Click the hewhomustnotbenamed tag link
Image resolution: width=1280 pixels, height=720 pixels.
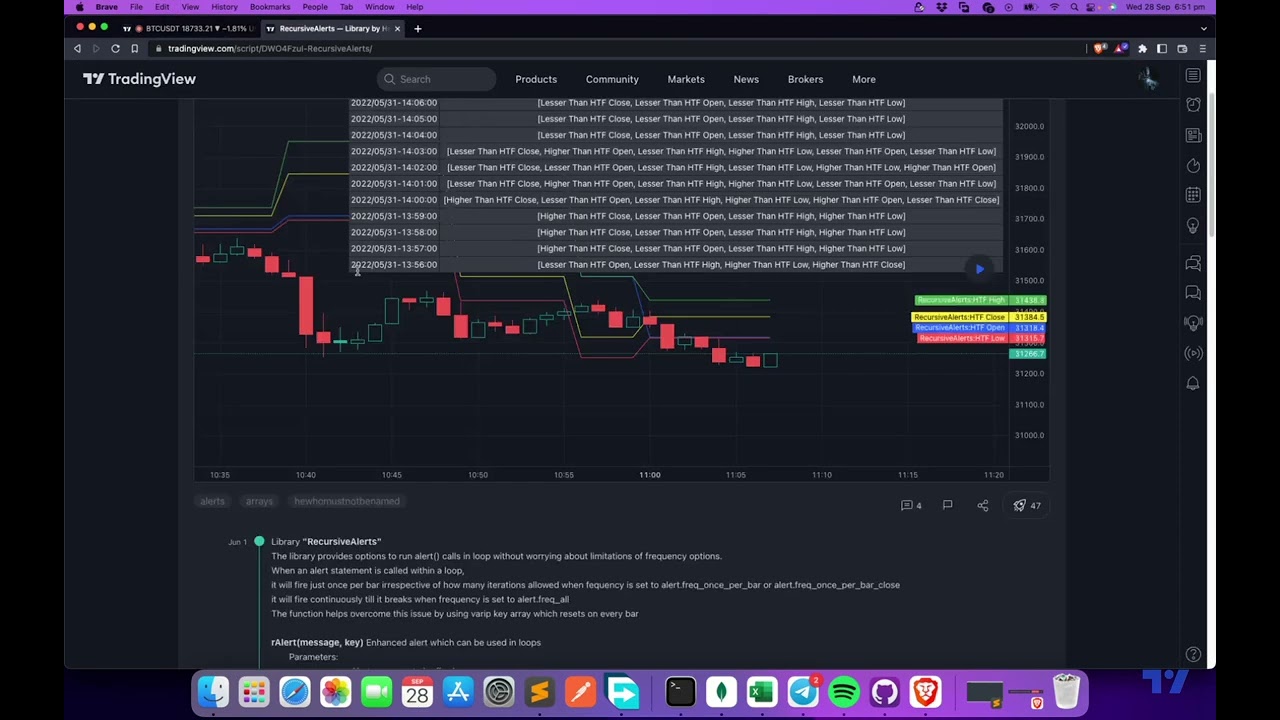point(347,501)
